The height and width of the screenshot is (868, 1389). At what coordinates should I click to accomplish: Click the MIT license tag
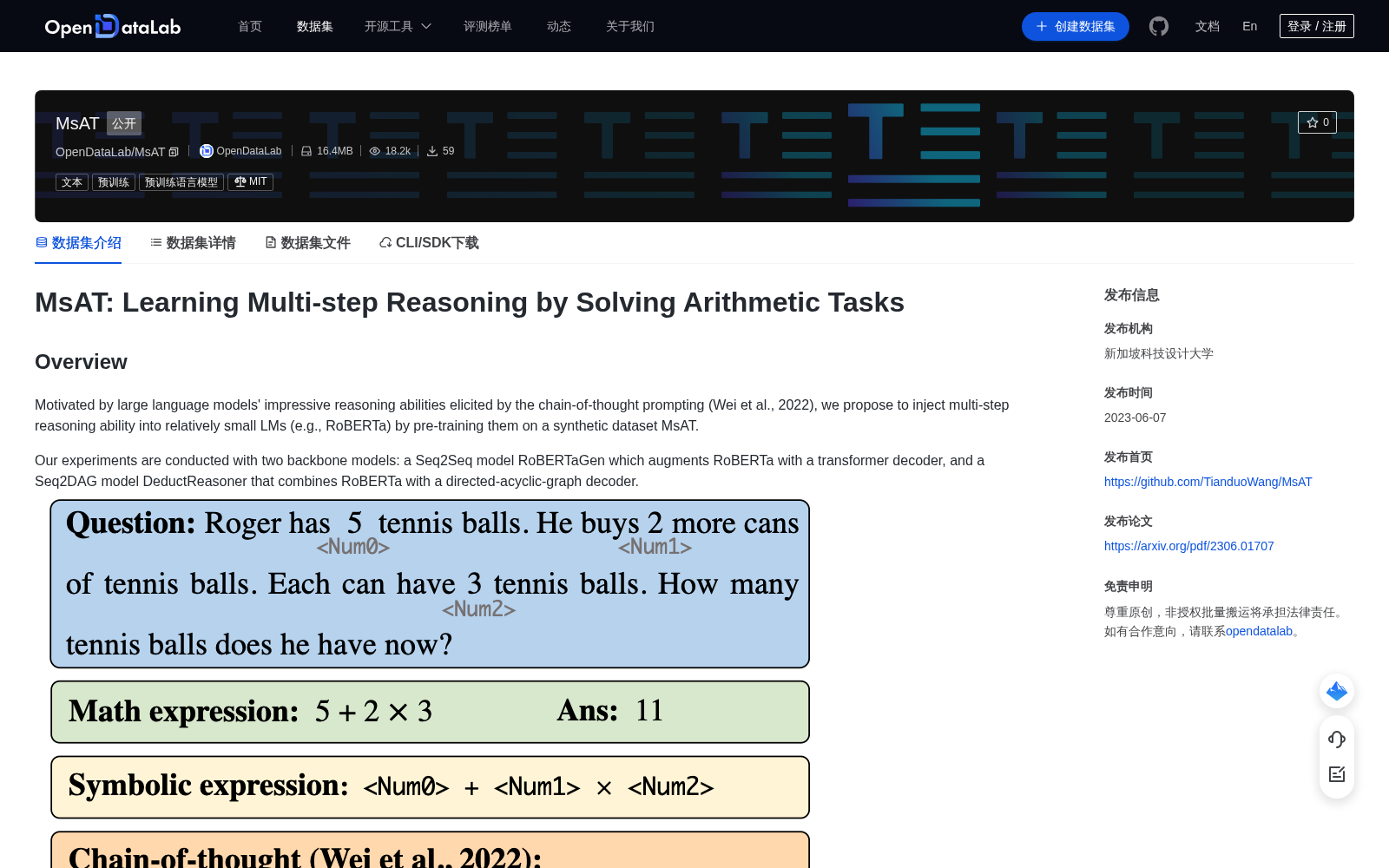tap(251, 182)
